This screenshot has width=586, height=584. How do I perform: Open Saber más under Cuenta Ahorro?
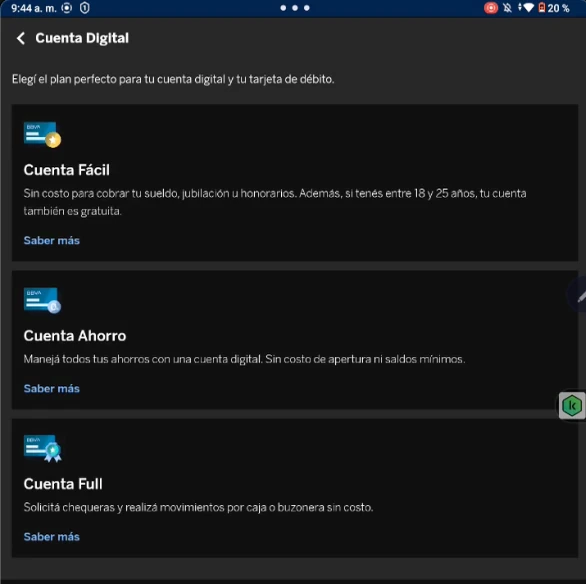click(x=52, y=389)
